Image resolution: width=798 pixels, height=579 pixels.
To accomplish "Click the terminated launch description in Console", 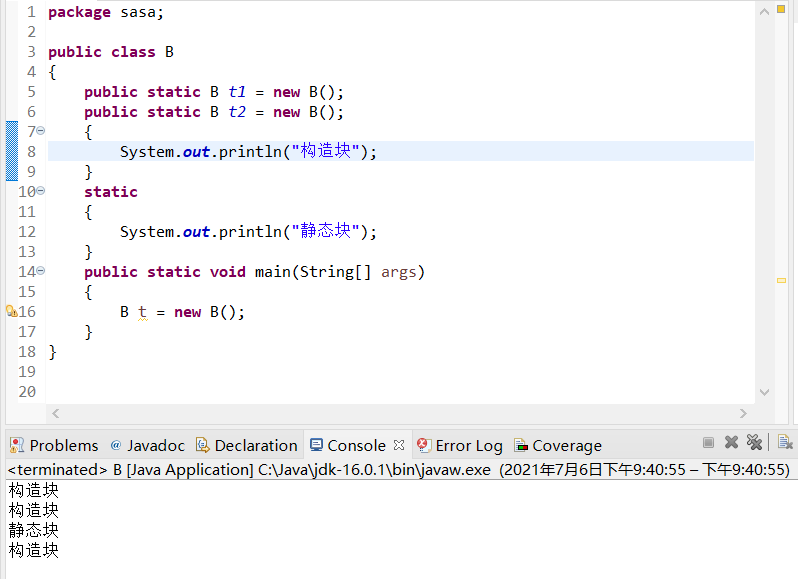I will (x=398, y=469).
